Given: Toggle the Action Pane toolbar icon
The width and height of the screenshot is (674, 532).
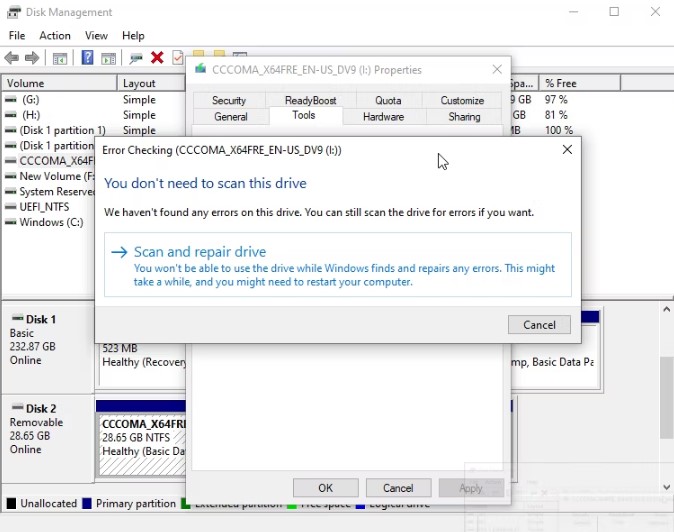Looking at the screenshot, I should [x=108, y=58].
